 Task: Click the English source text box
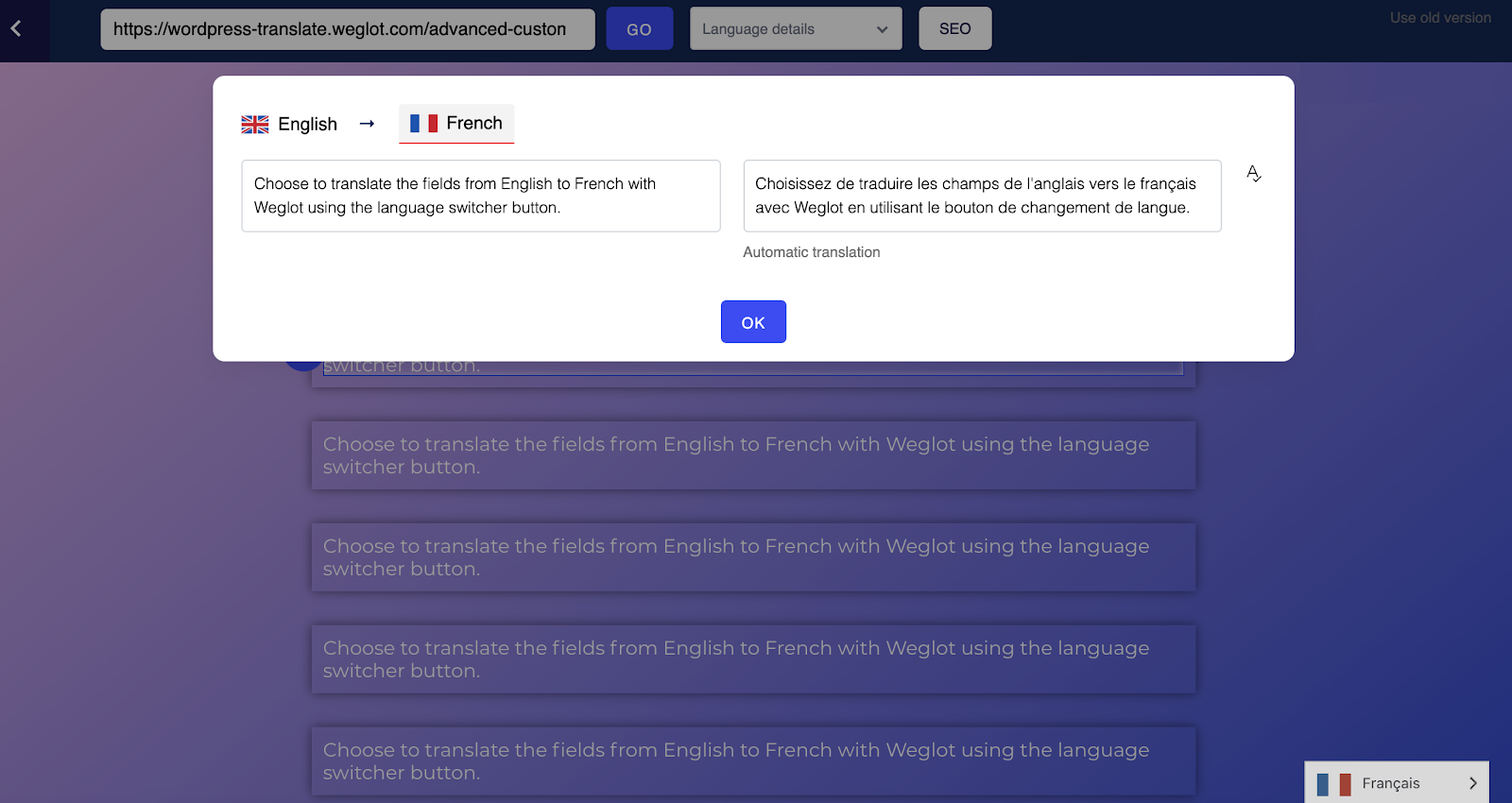click(x=481, y=196)
